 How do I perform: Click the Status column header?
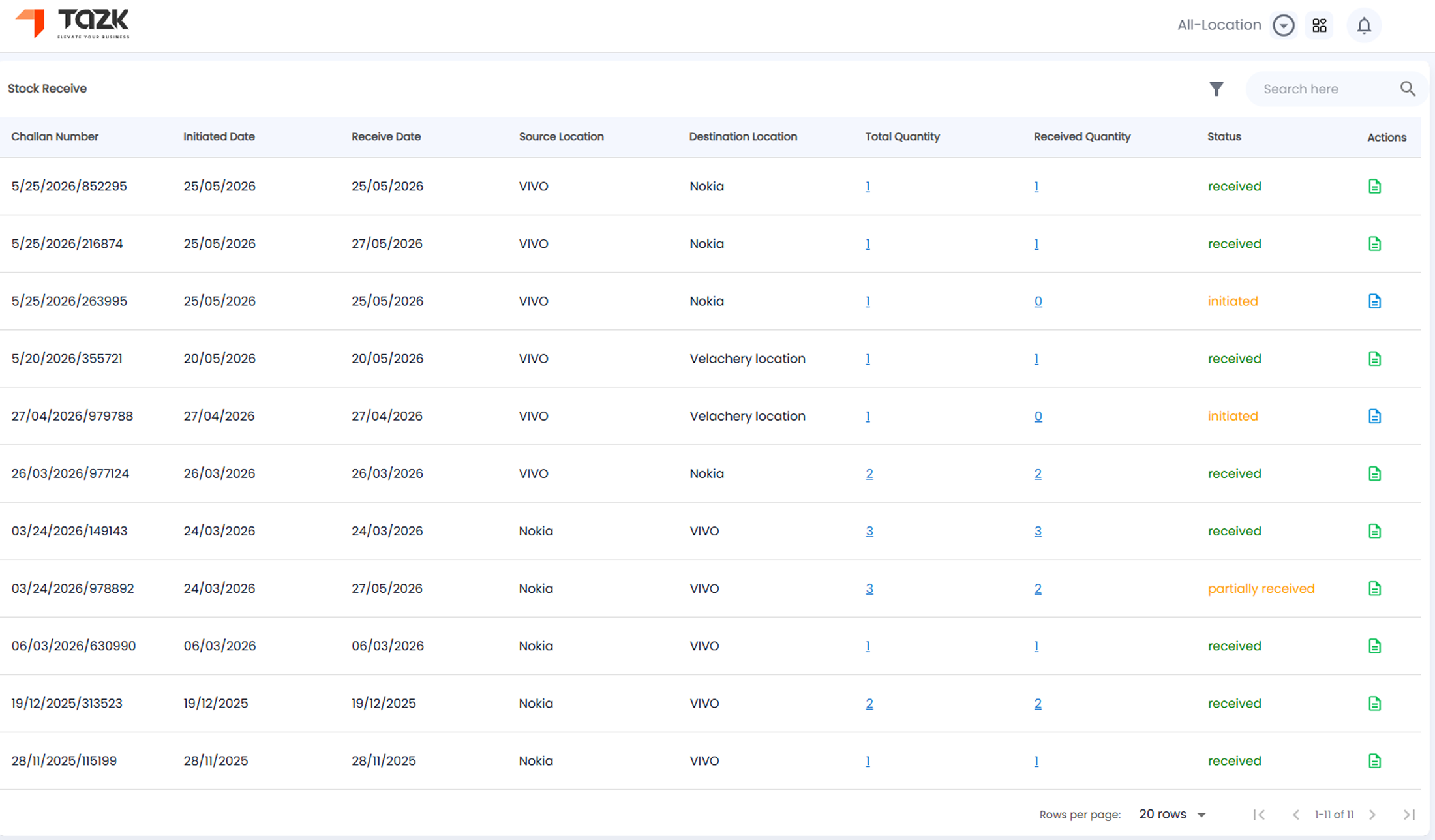click(1224, 136)
